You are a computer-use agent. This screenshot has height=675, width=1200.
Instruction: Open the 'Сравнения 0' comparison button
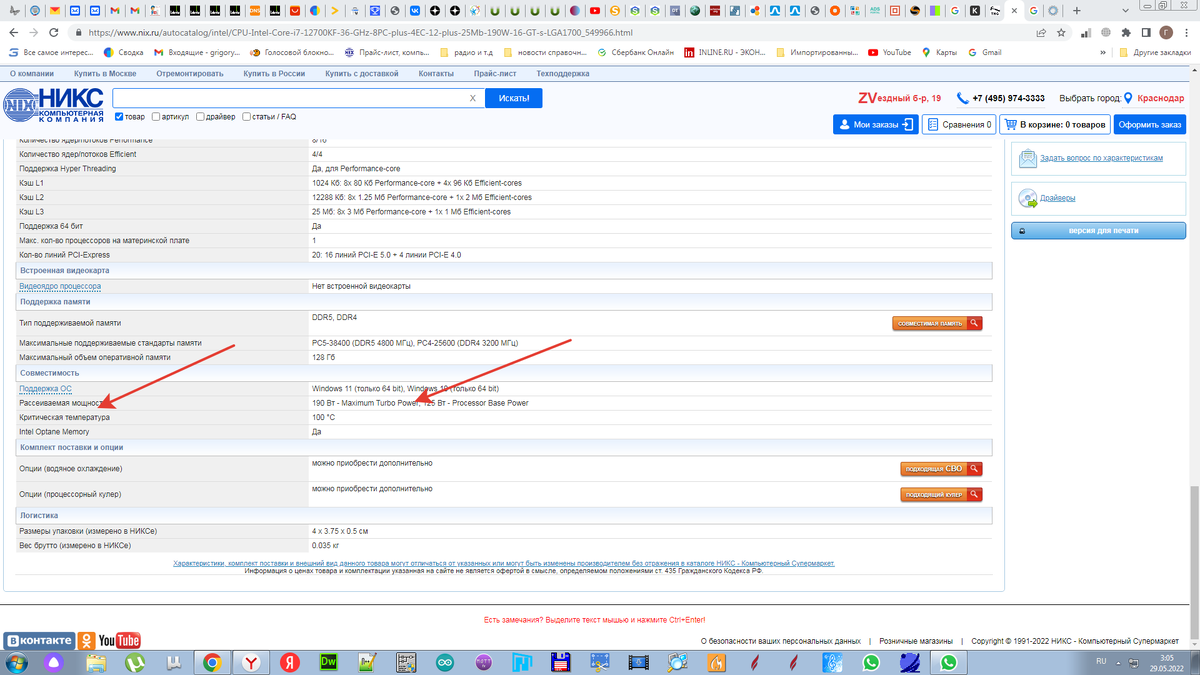point(959,125)
